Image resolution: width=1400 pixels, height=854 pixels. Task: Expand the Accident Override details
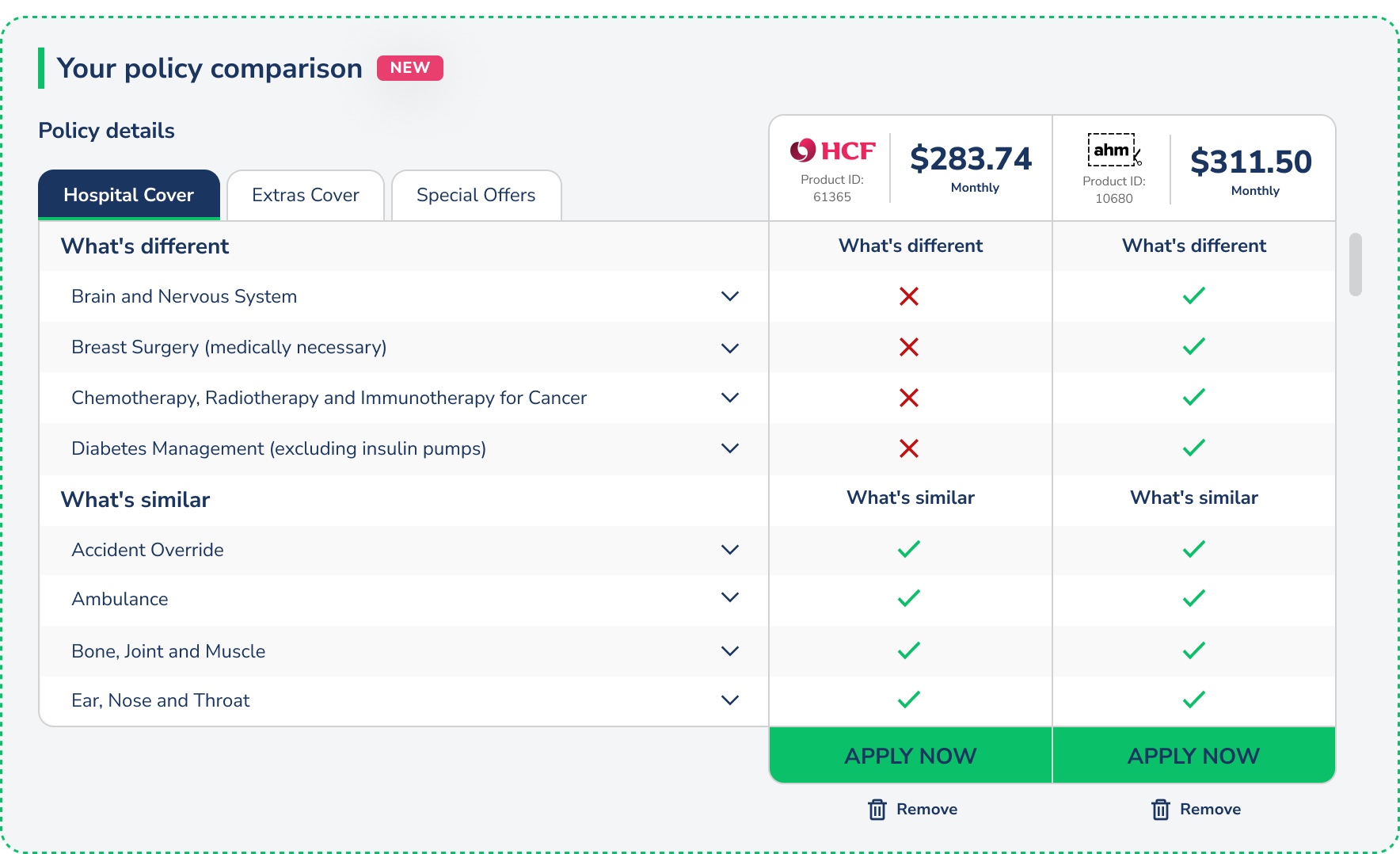point(730,550)
